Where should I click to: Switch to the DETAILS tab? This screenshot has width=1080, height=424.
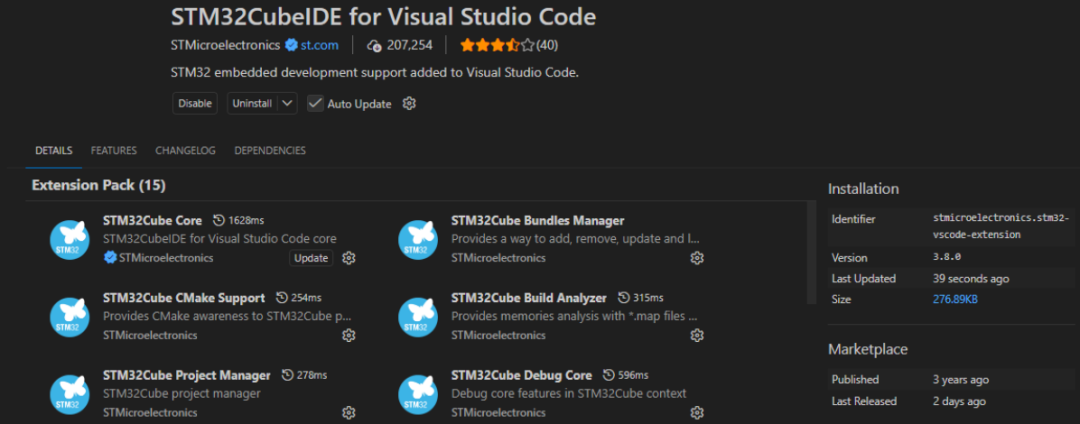pyautogui.click(x=54, y=150)
